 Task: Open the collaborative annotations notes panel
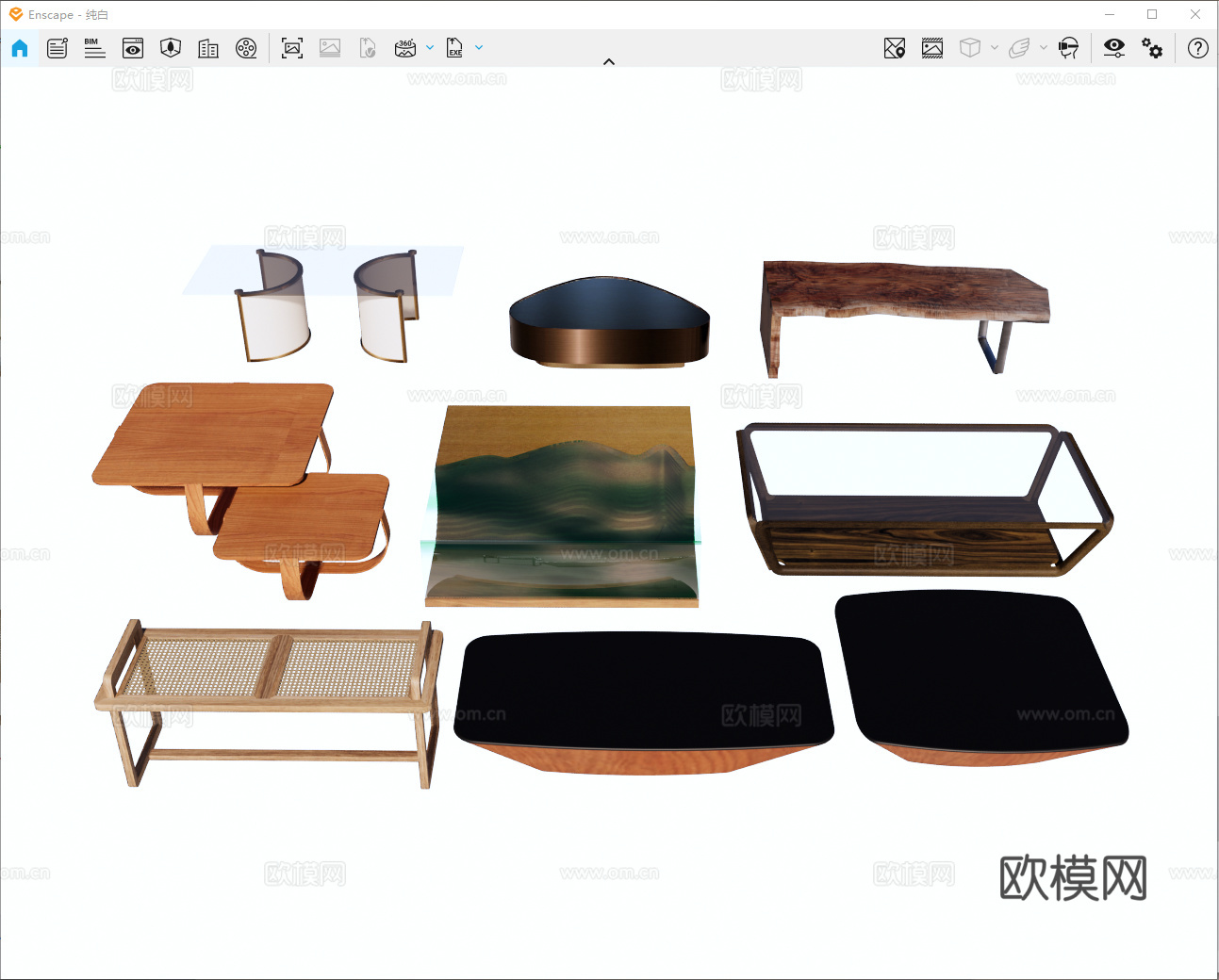coord(58,48)
